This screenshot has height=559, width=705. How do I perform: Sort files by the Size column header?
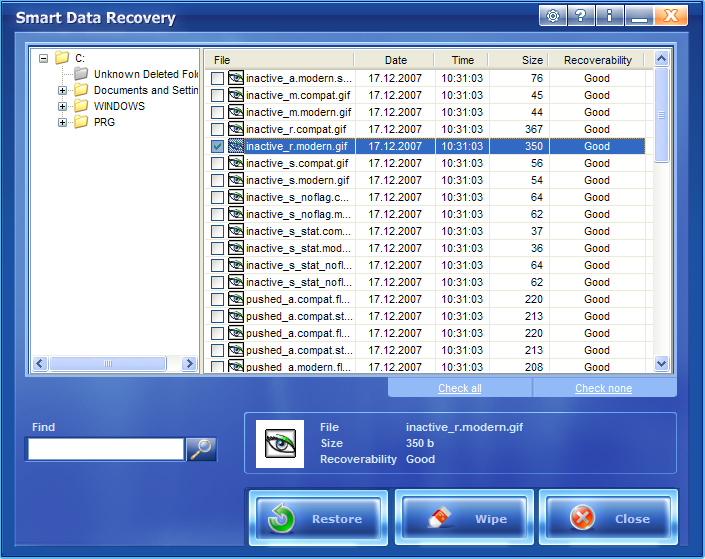pos(518,60)
